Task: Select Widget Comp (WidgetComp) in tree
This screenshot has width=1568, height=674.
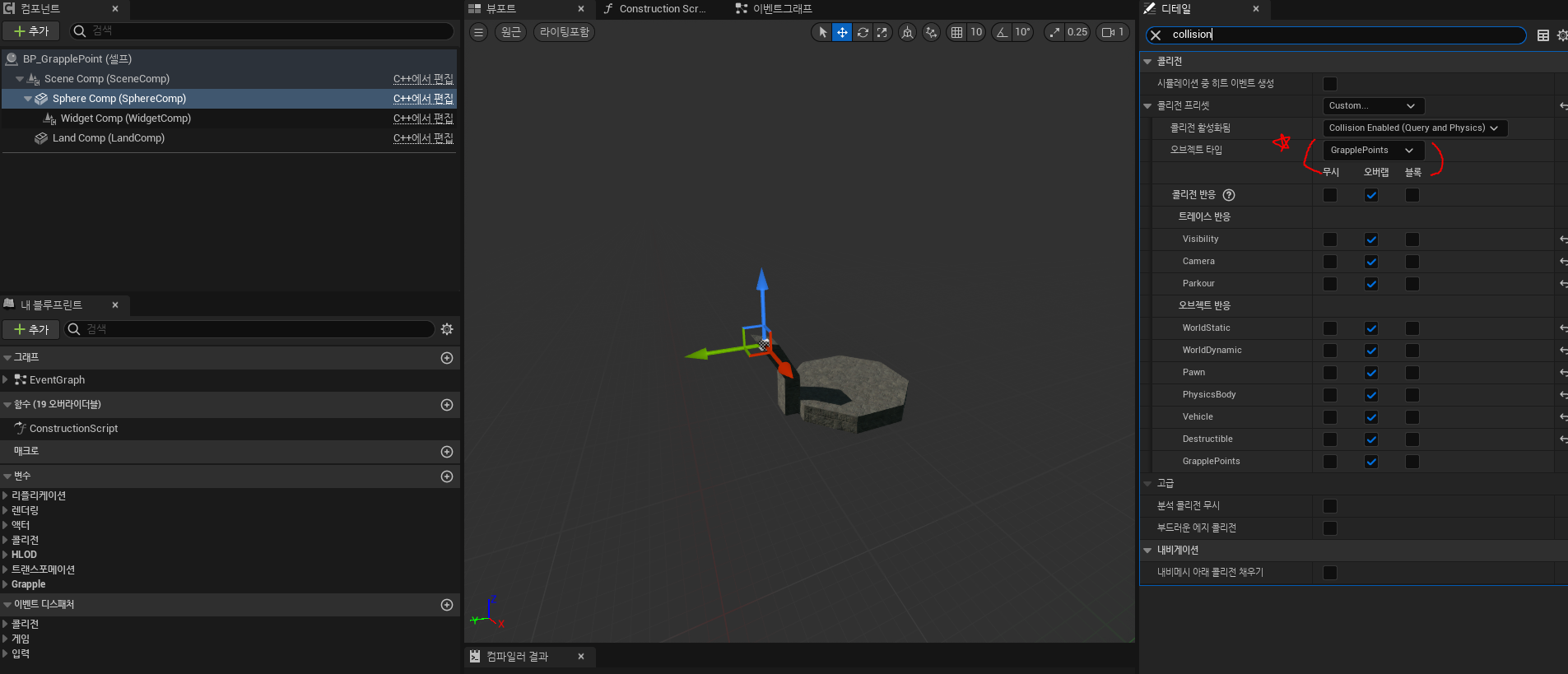Action: click(125, 119)
